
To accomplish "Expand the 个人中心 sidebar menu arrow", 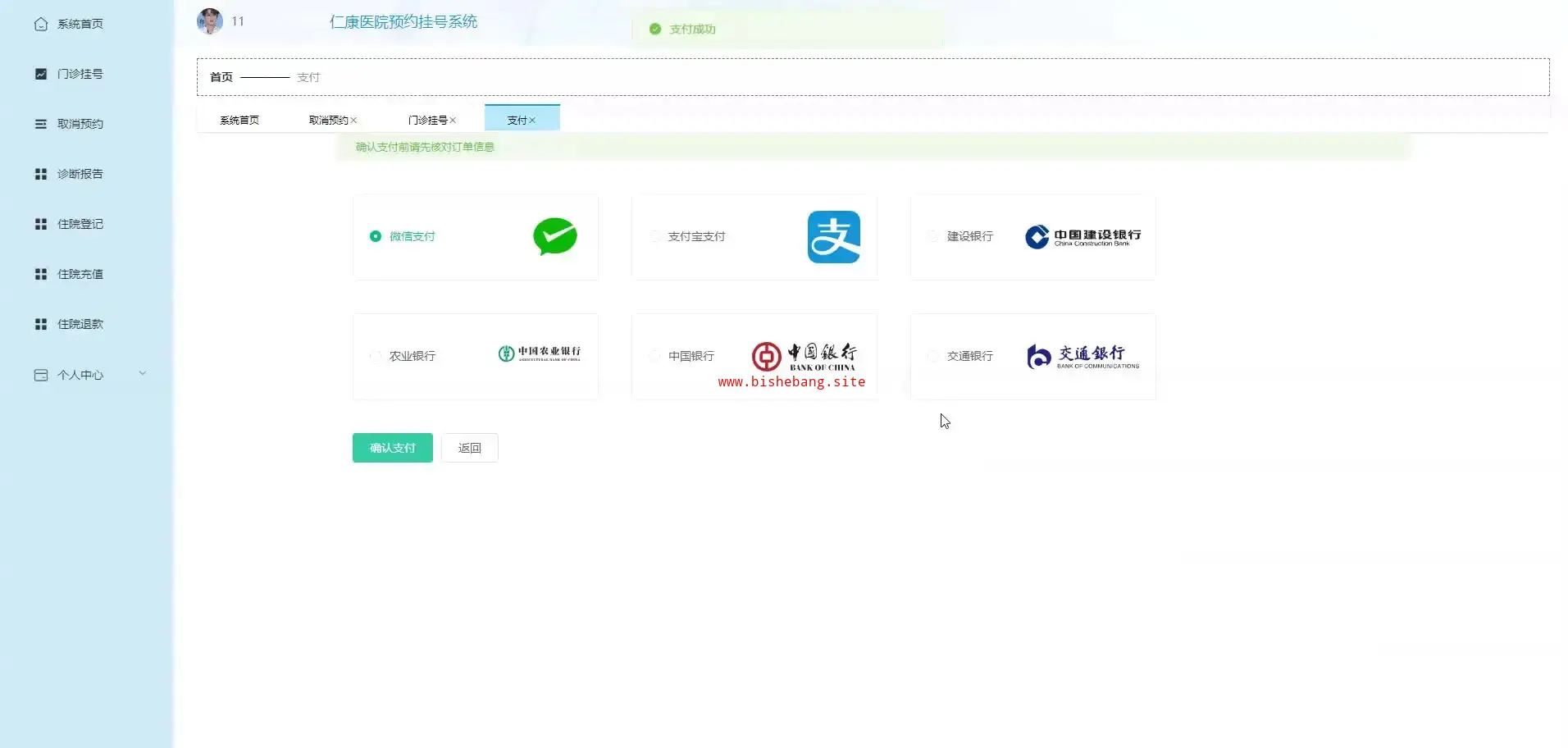I will pyautogui.click(x=143, y=374).
